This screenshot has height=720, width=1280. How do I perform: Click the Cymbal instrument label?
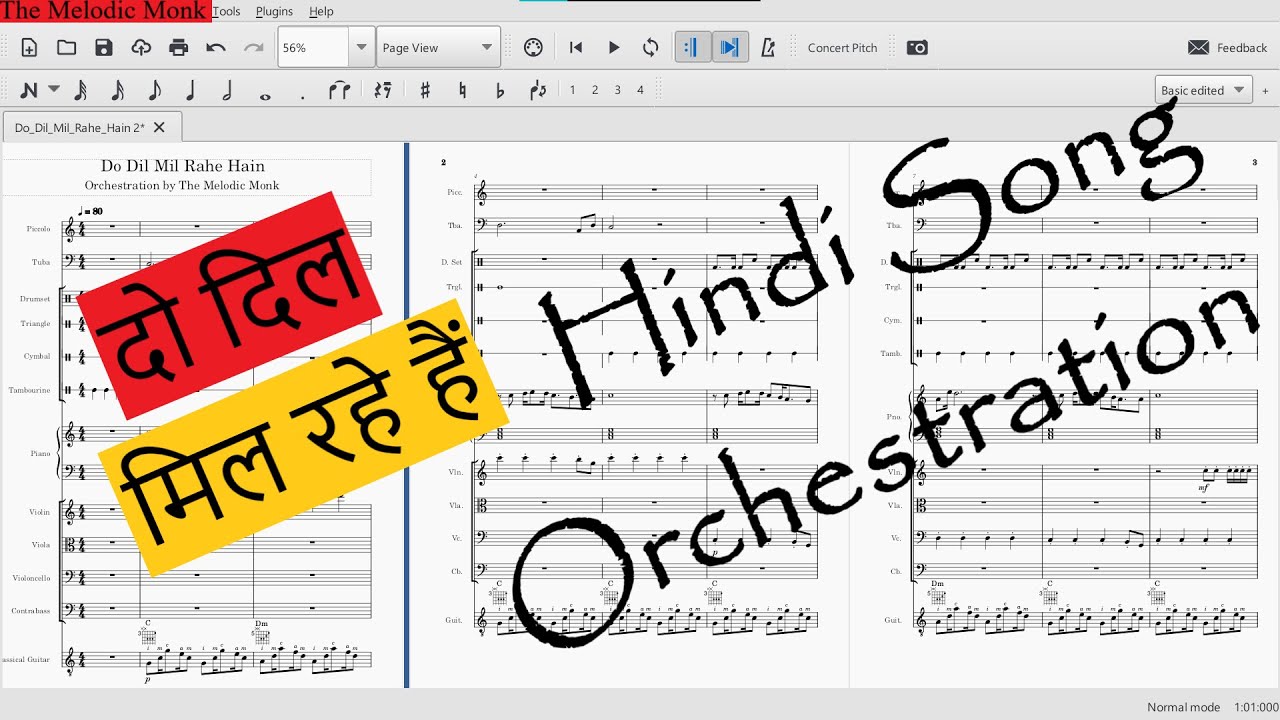click(x=38, y=356)
